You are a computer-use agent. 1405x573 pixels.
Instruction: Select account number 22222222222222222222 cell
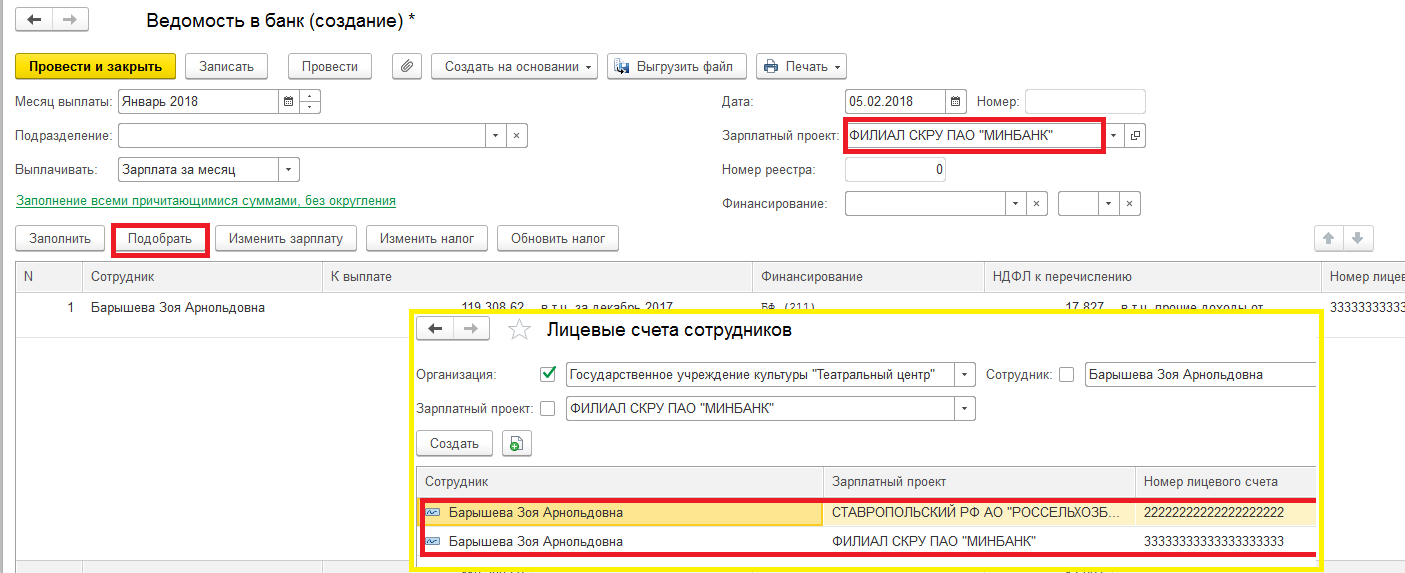click(x=1228, y=512)
